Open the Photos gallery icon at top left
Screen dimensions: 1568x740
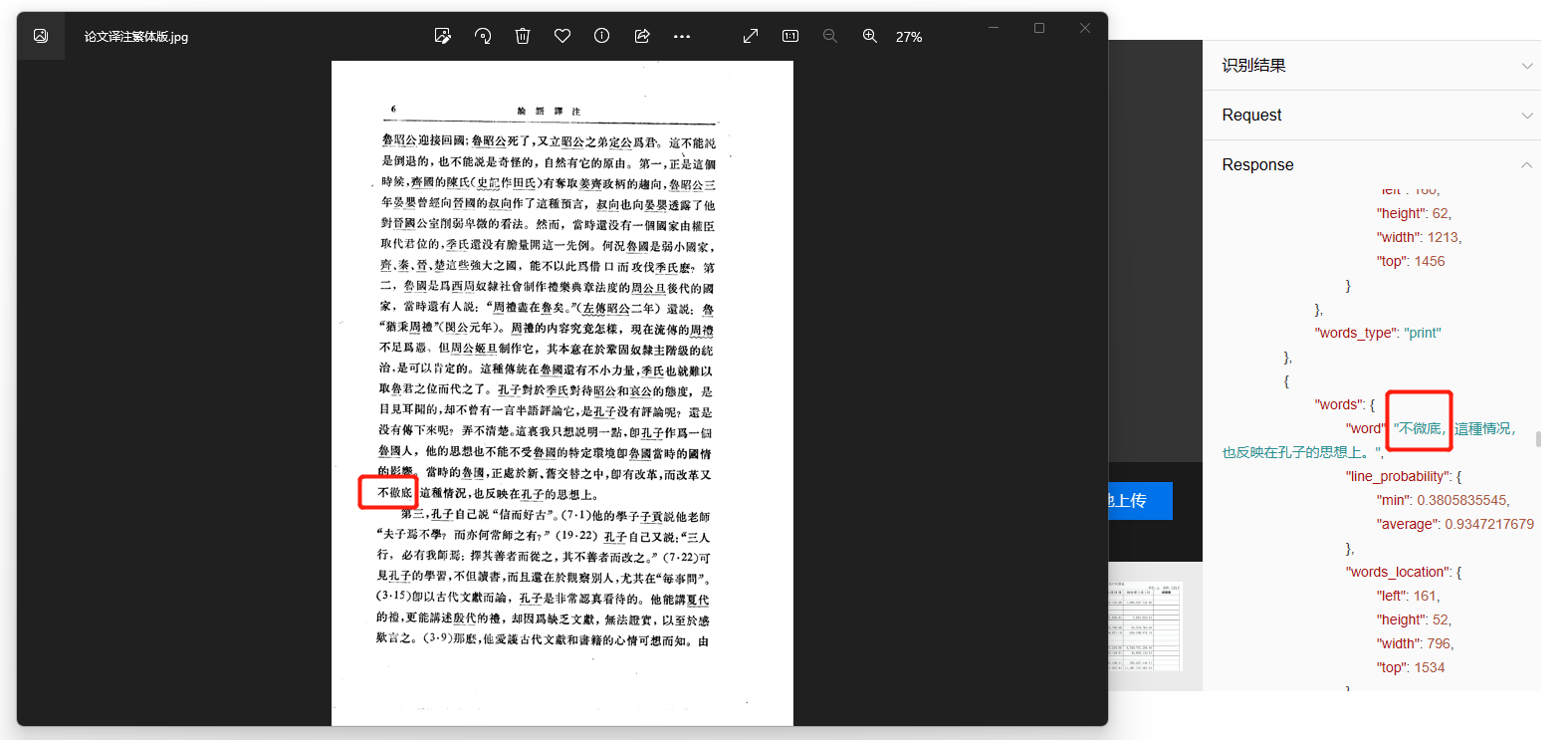point(41,36)
